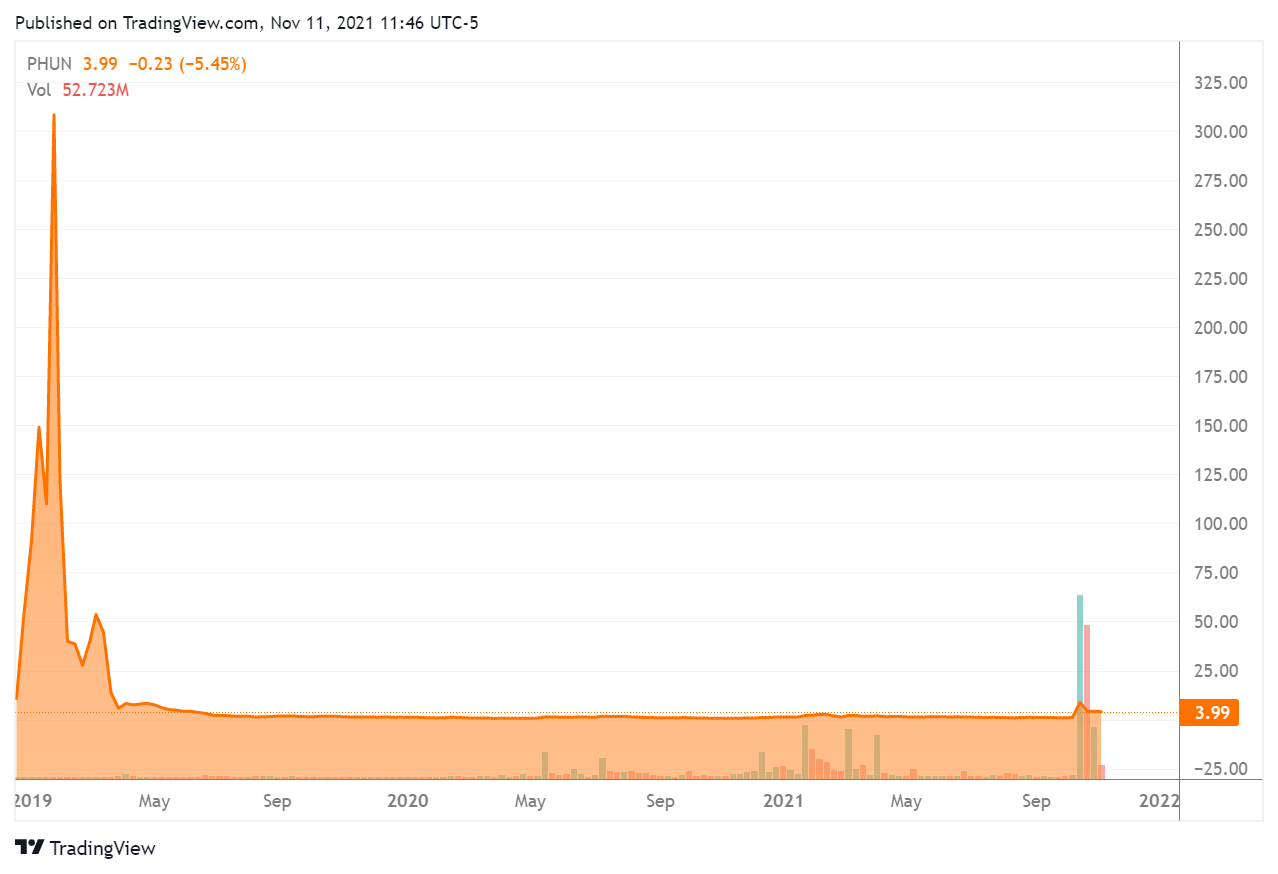Click the -25.00 price scale label

(1219, 769)
